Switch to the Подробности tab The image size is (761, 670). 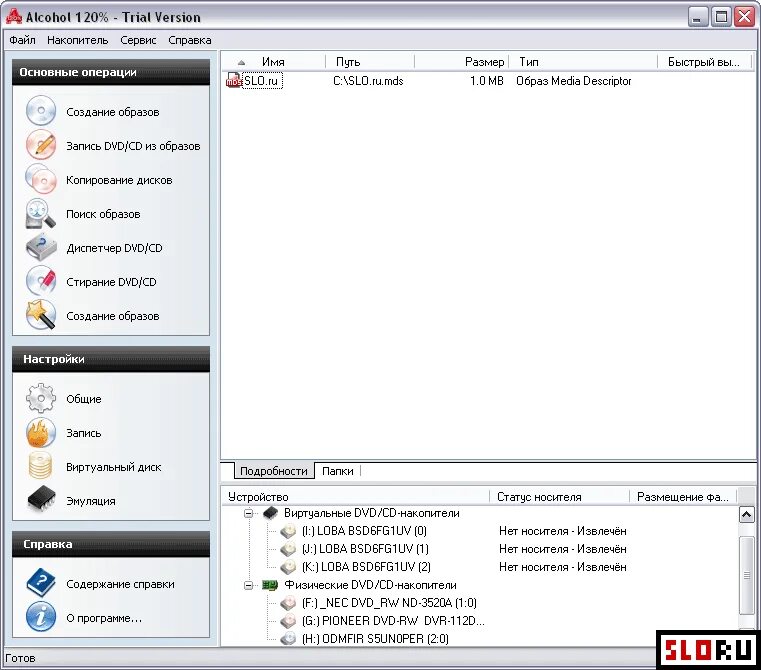tap(274, 470)
